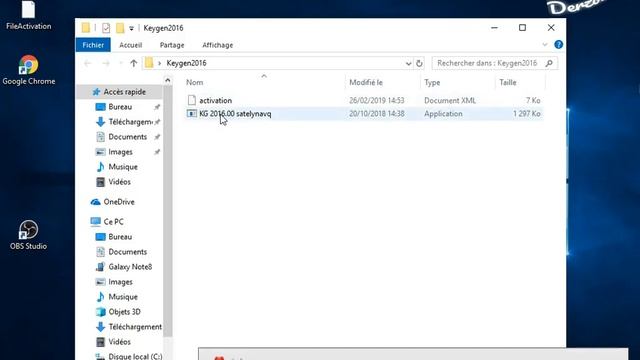This screenshot has width=640, height=360.
Task: Click the search magnifier icon
Action: pyautogui.click(x=549, y=63)
